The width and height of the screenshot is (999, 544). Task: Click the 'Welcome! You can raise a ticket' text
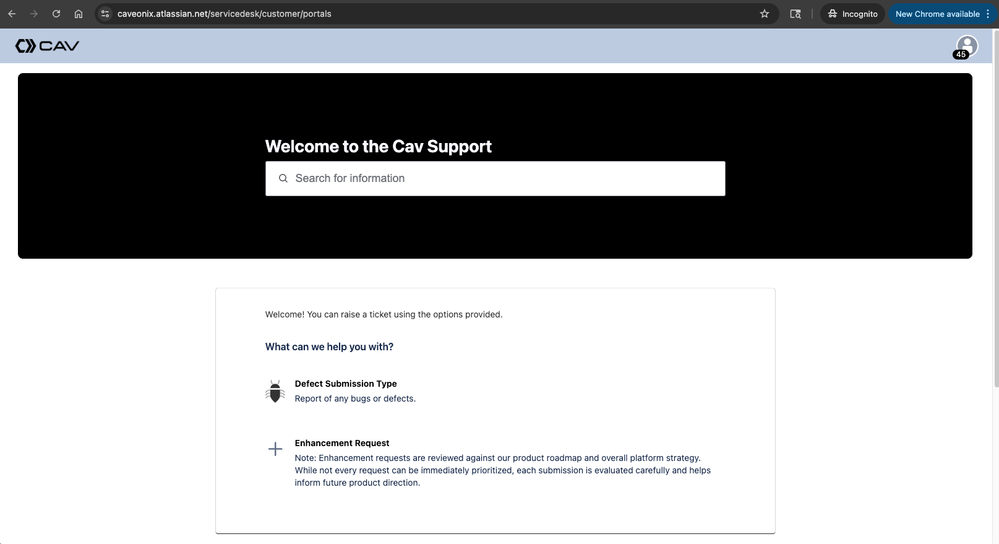384,314
